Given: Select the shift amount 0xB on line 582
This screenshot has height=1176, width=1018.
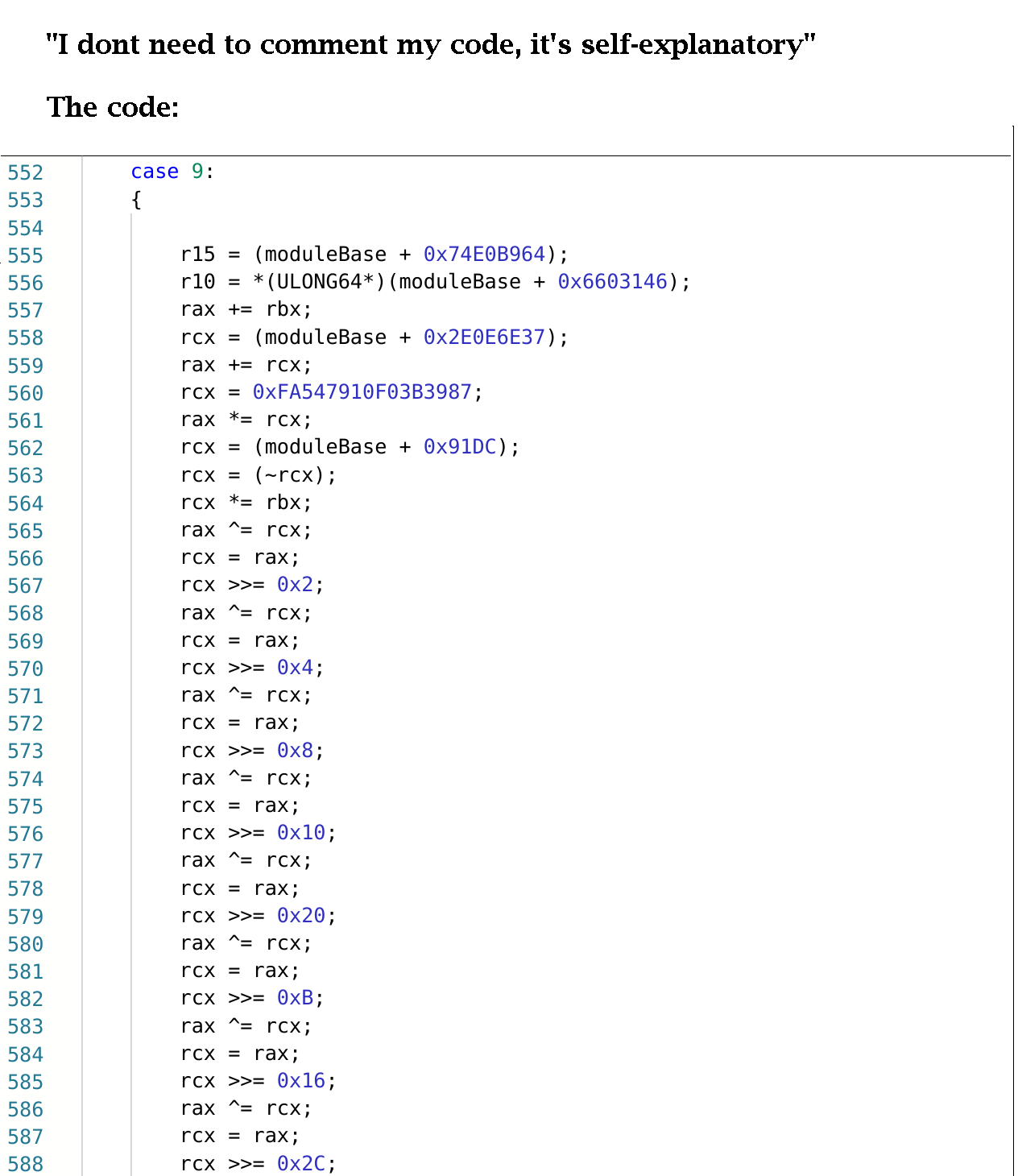Looking at the screenshot, I should pos(294,998).
